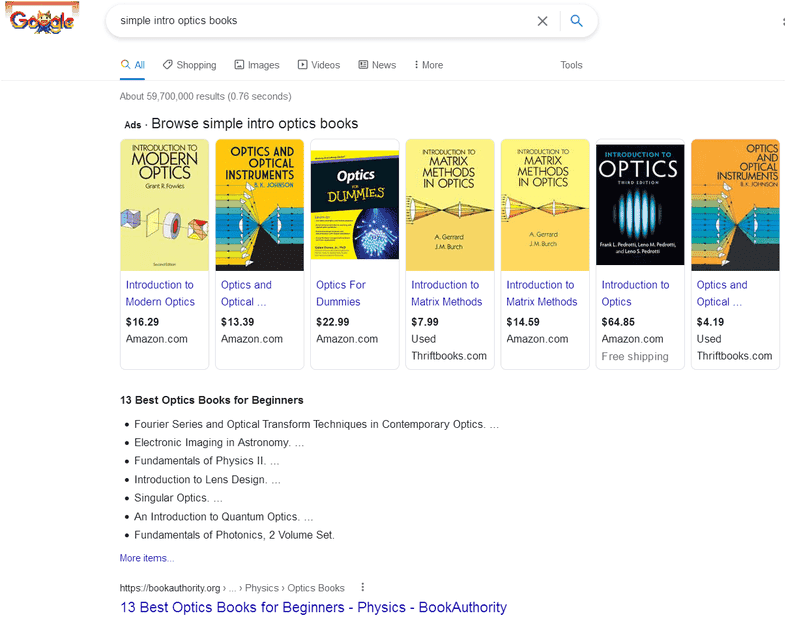
Task: Switch to the Images search tab
Action: coord(256,65)
